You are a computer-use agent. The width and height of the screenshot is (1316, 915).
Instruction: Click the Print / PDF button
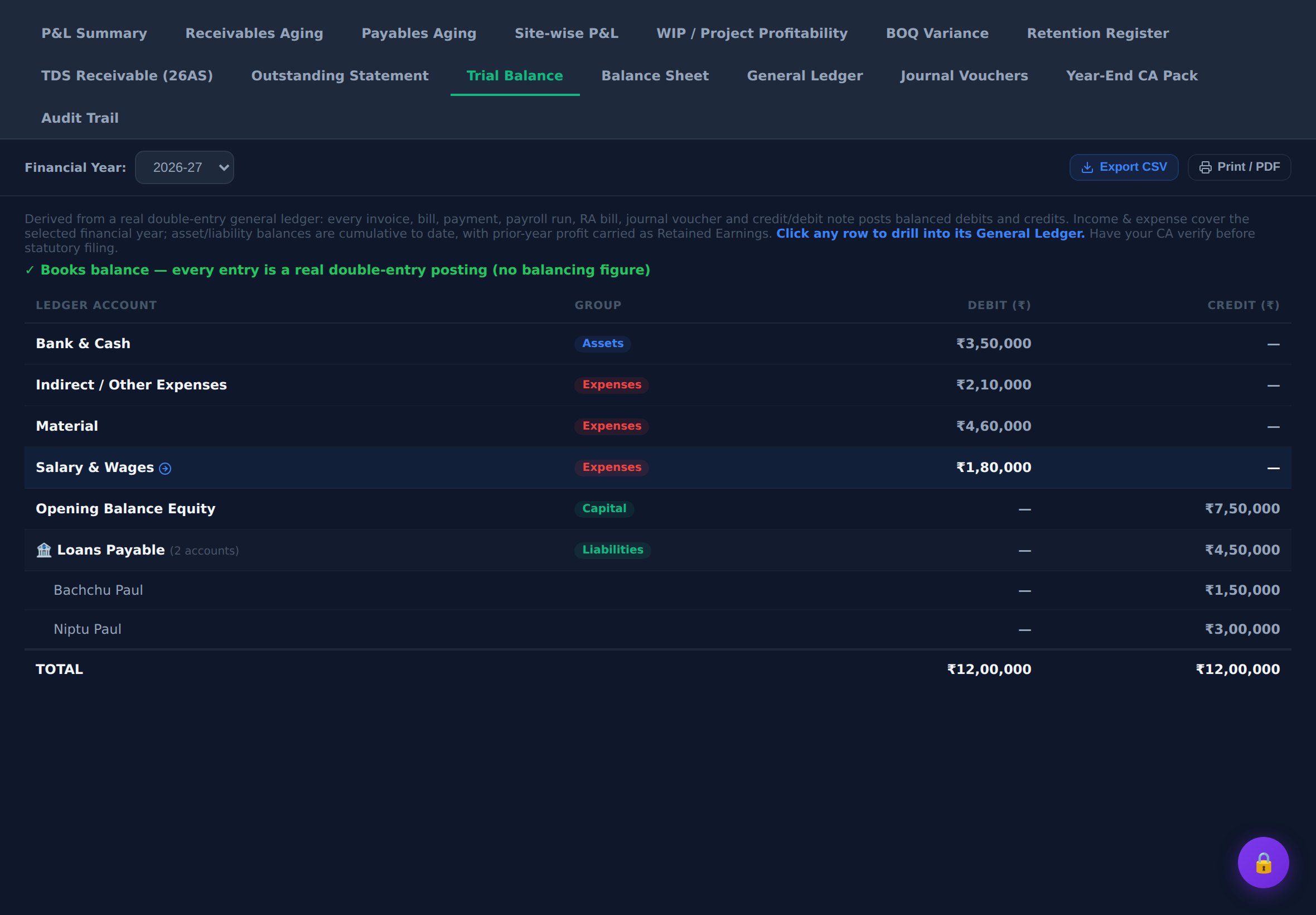click(1238, 167)
